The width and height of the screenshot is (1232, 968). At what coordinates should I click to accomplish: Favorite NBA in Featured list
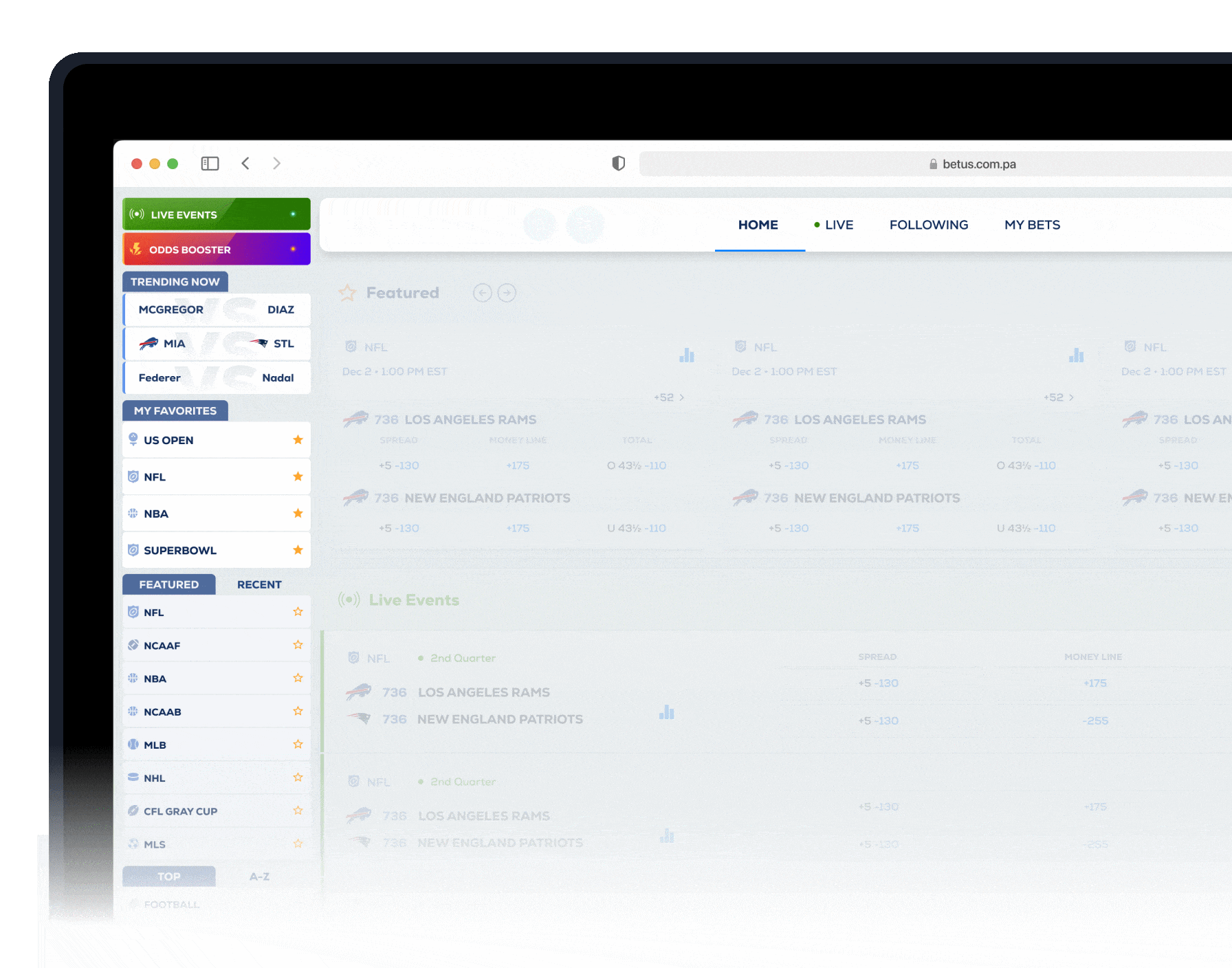[x=298, y=678]
